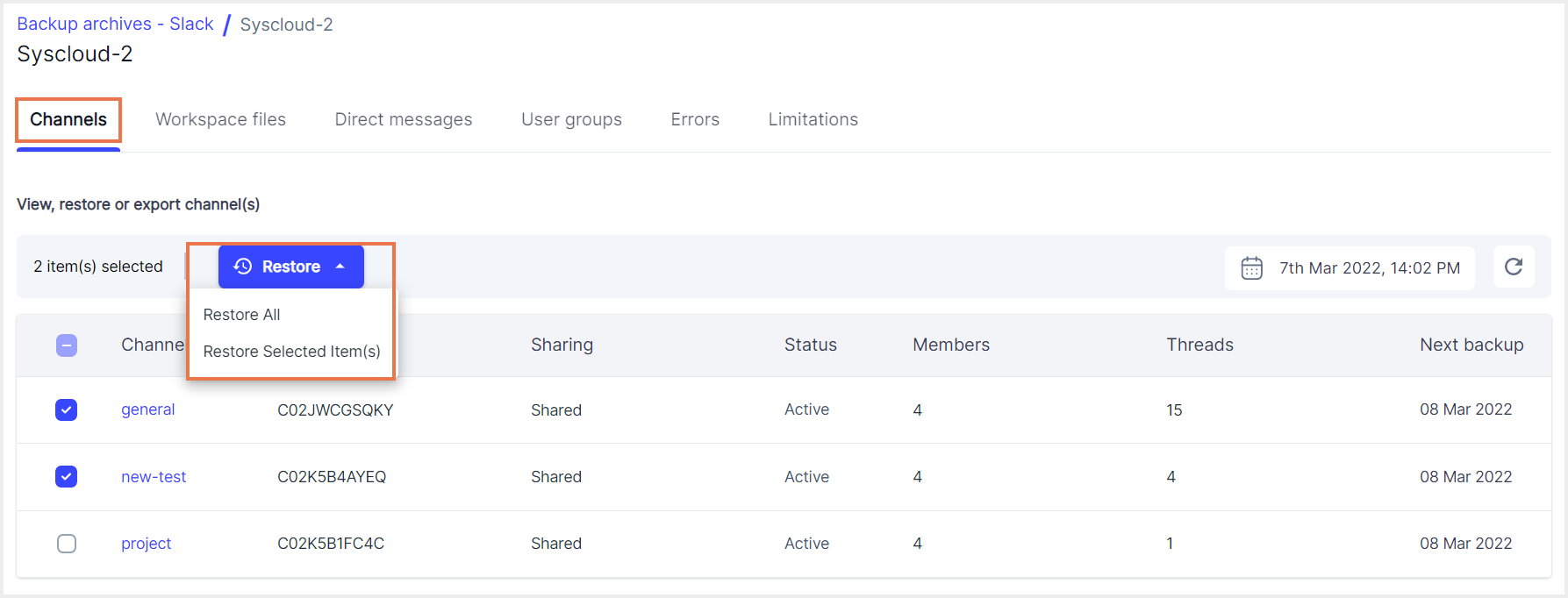Click the calendar icon beside backup date
1568x598 pixels.
[x=1251, y=267]
